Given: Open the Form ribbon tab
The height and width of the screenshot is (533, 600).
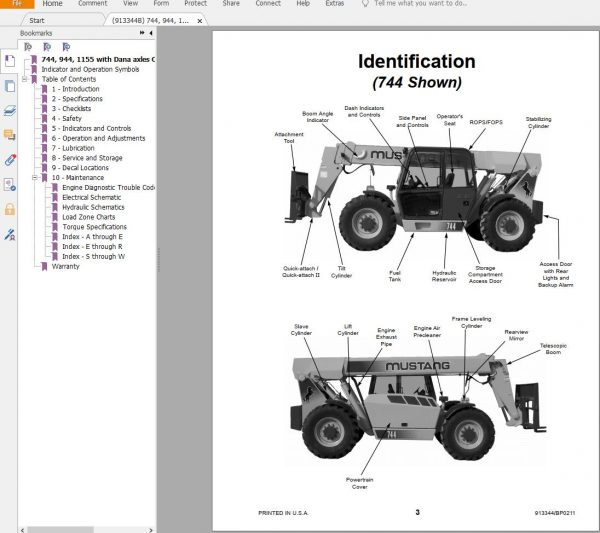Looking at the screenshot, I should [161, 3].
